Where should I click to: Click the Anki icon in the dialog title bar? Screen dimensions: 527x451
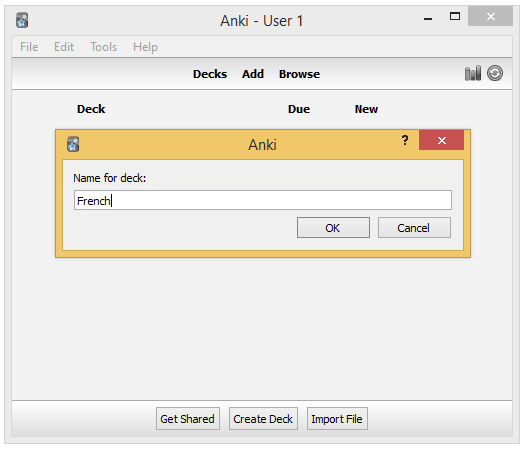(x=73, y=145)
